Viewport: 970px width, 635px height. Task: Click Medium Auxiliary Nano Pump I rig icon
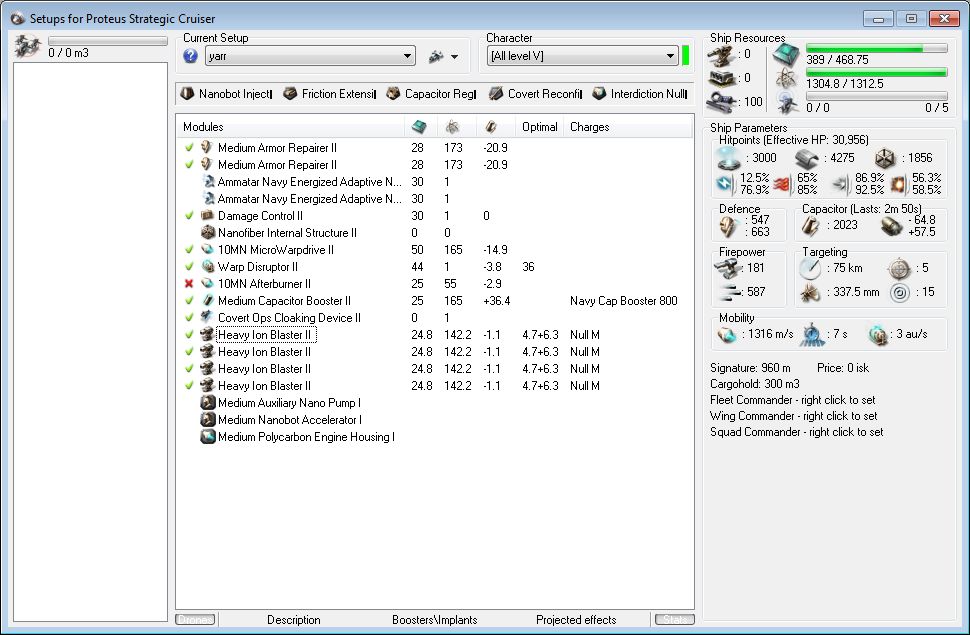[x=208, y=403]
